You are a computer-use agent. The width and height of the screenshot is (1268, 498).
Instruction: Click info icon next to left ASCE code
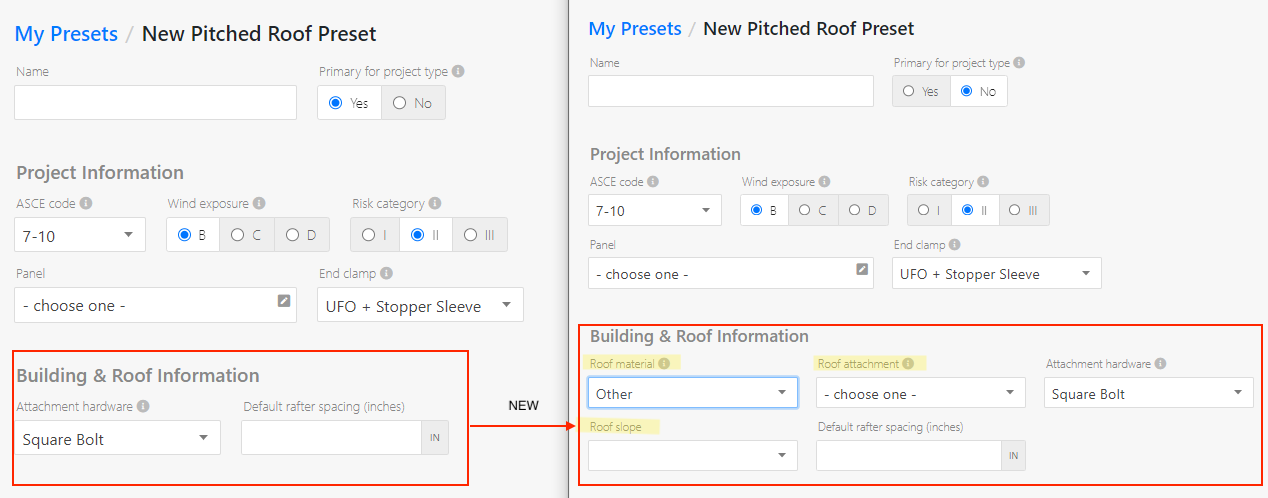pos(86,203)
